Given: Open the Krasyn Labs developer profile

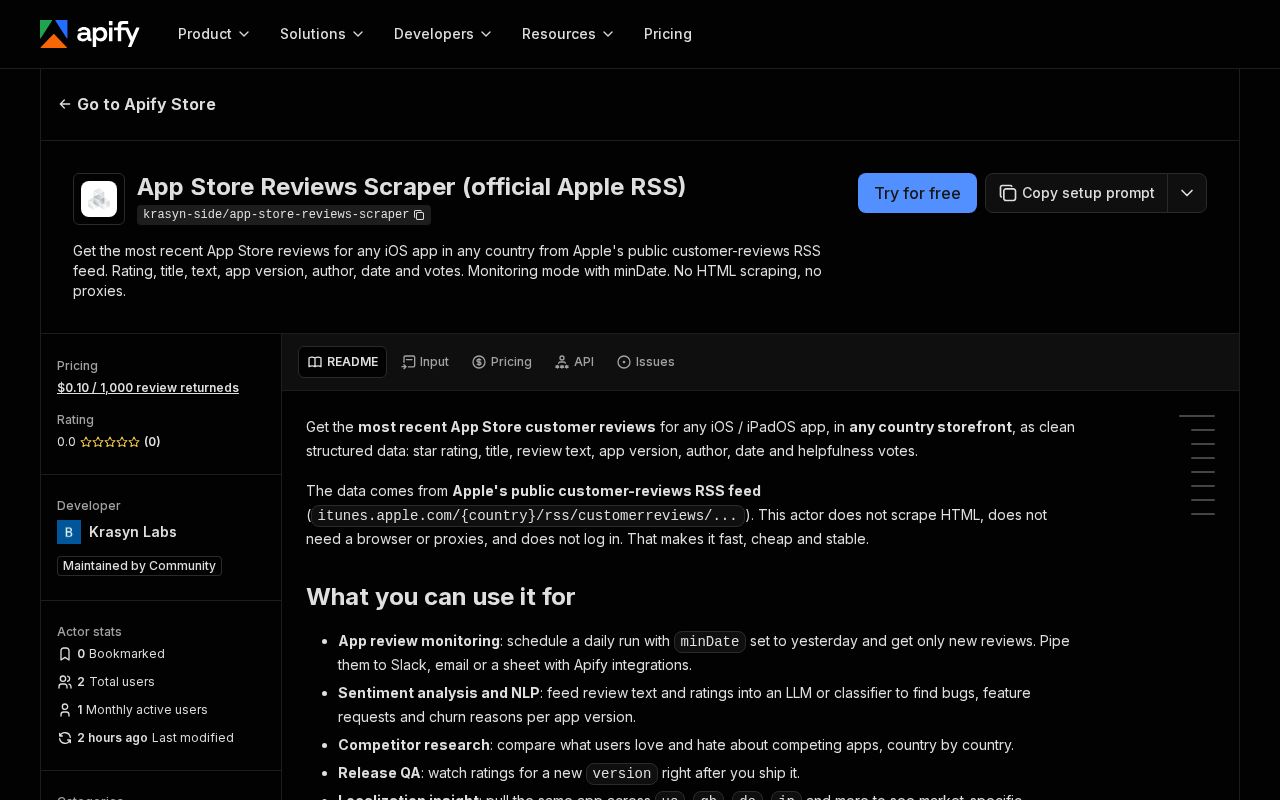Looking at the screenshot, I should tap(133, 532).
